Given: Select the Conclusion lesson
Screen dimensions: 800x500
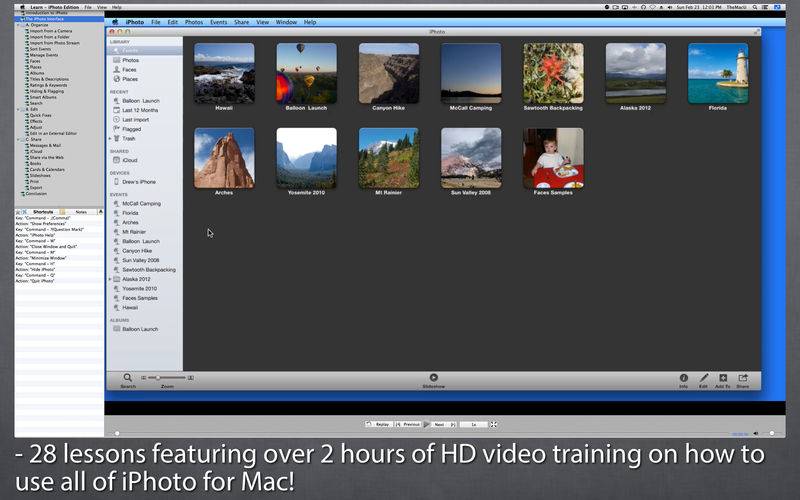Looking at the screenshot, I should click(x=36, y=193).
